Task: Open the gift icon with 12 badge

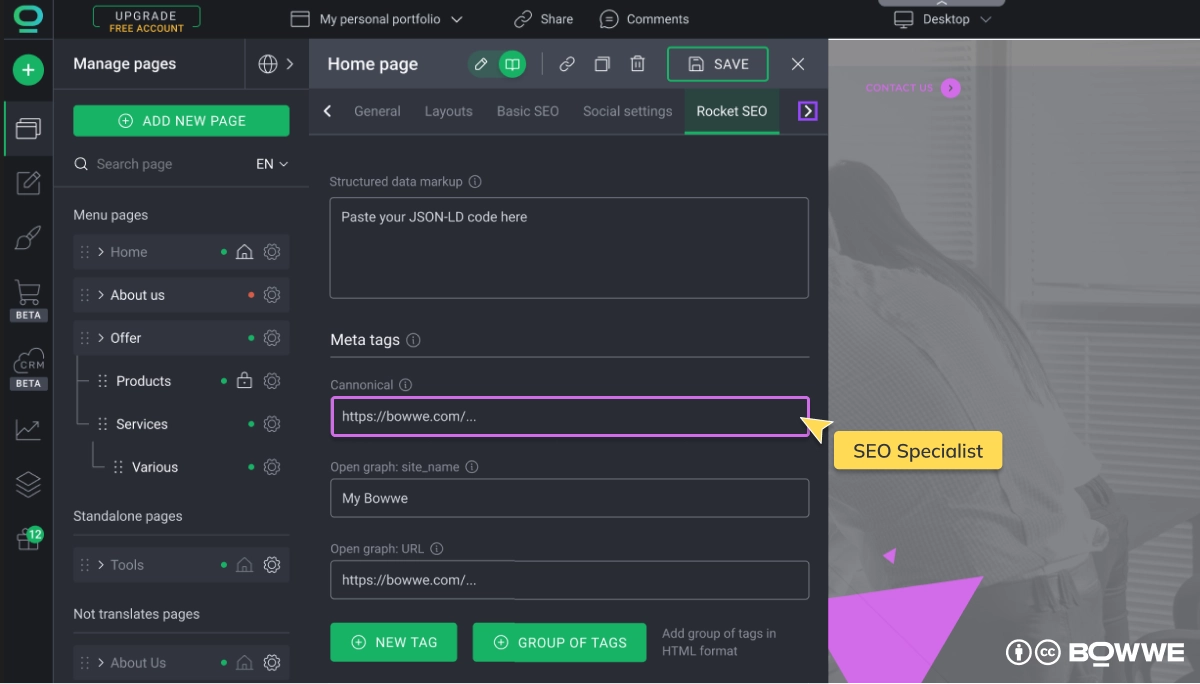Action: [29, 538]
